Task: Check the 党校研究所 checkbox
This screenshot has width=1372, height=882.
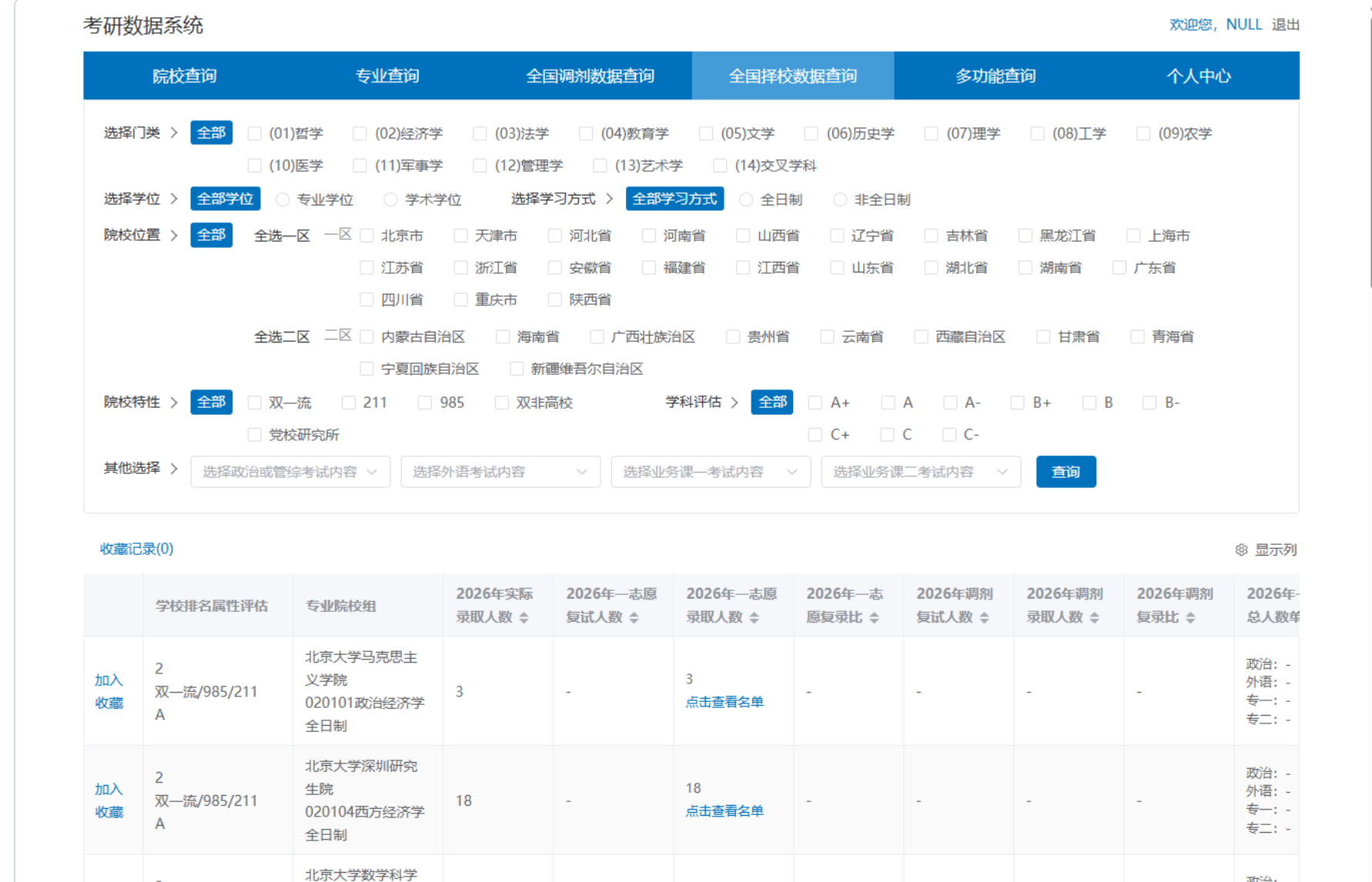Action: 255,435
